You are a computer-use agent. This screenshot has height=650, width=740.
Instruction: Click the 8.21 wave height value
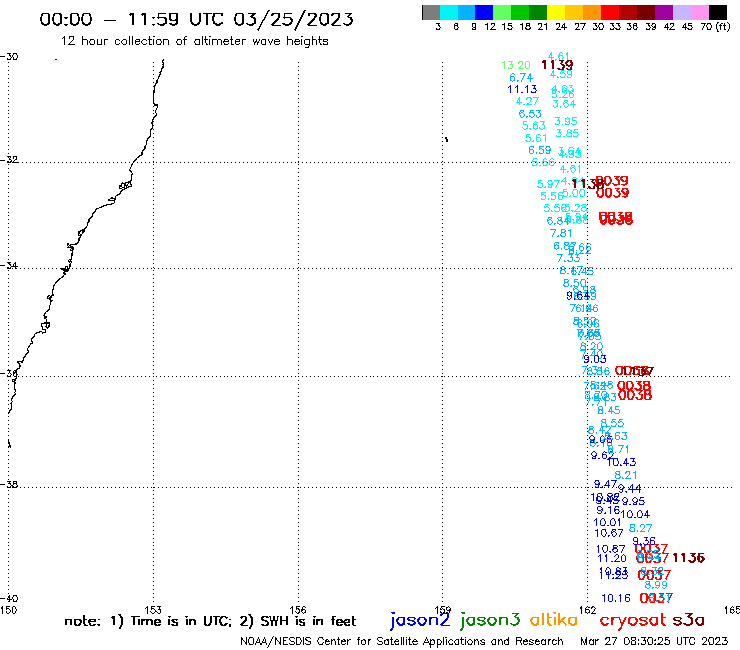(x=626, y=475)
